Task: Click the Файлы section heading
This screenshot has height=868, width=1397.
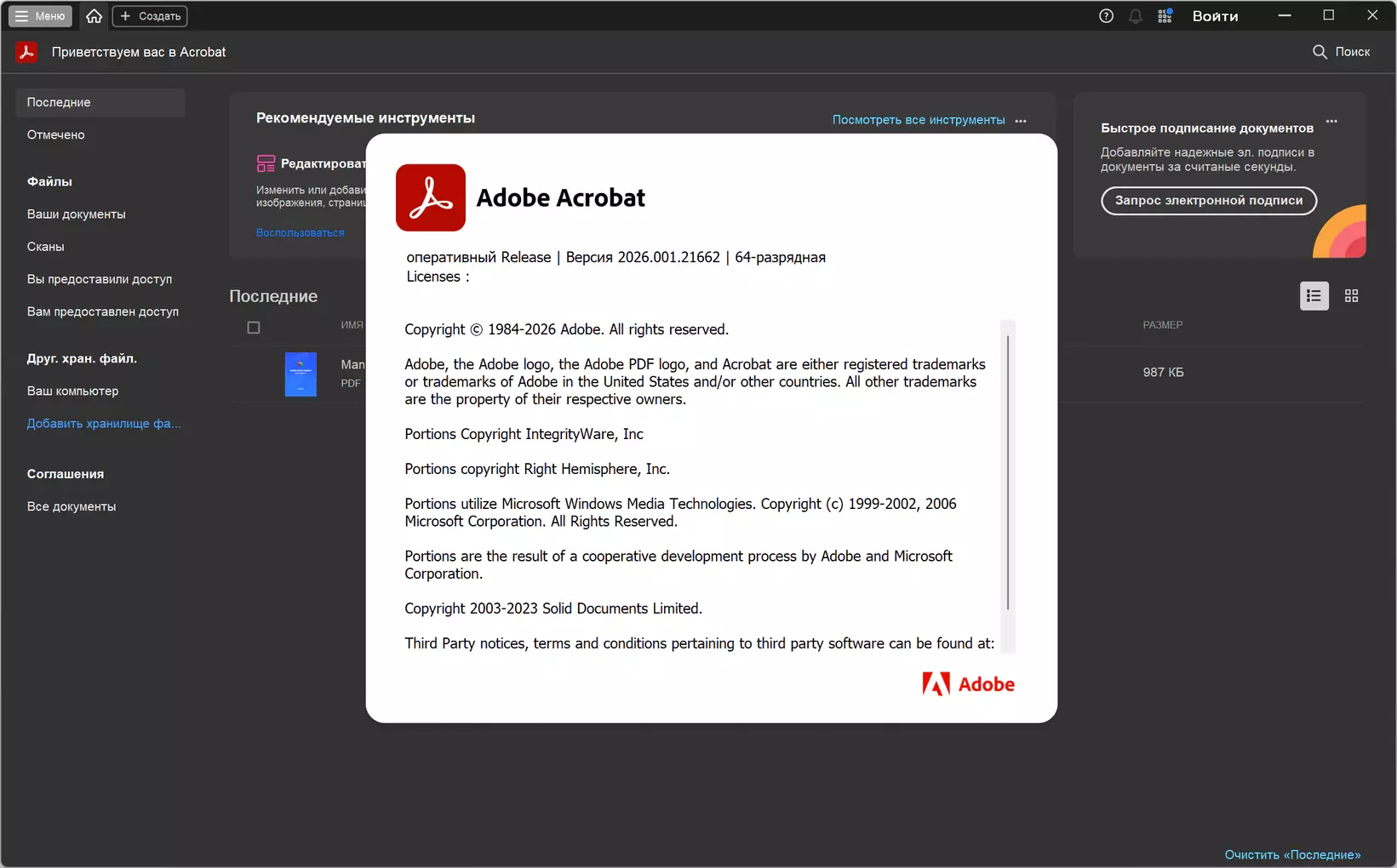Action: click(49, 181)
